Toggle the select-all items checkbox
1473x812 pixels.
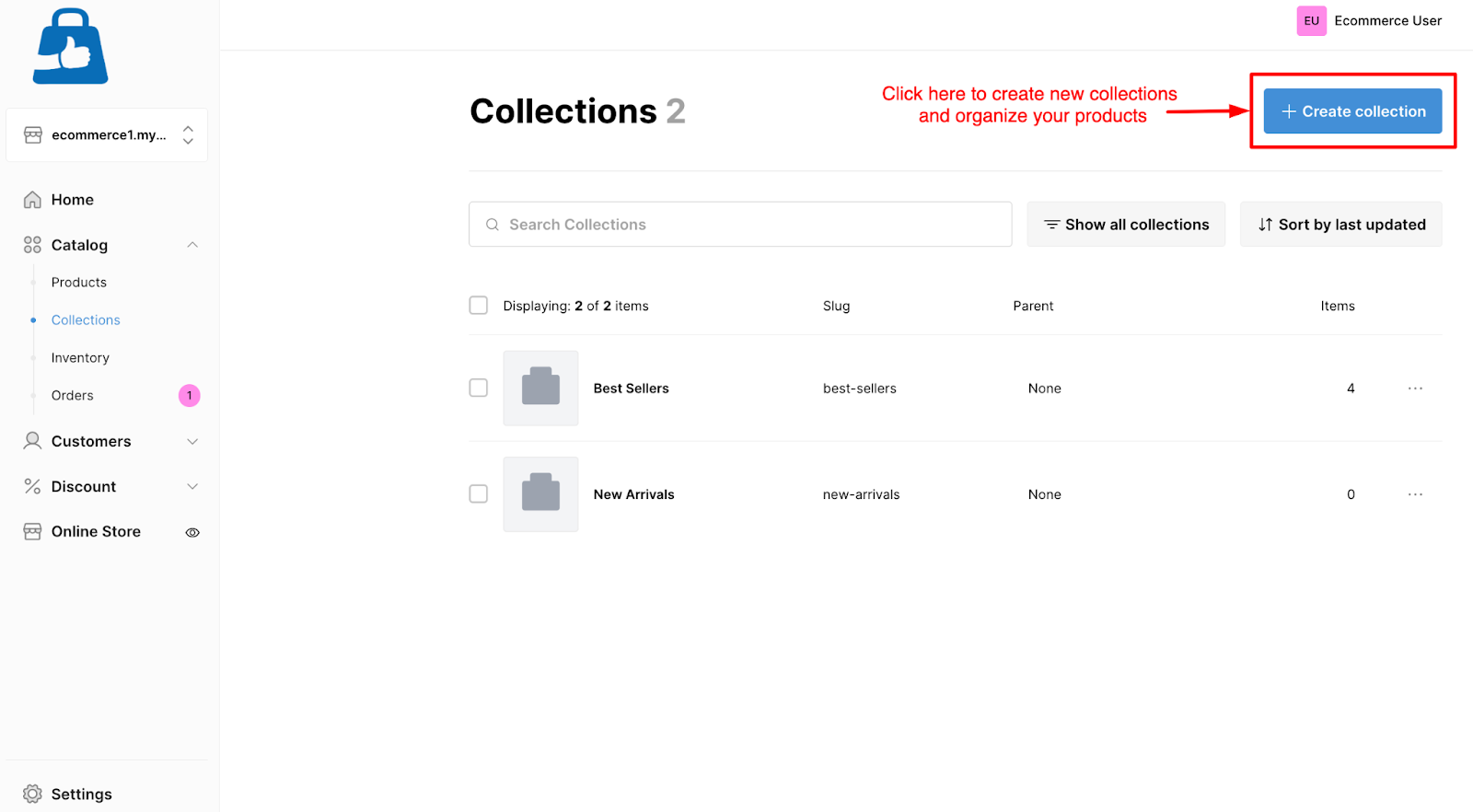click(479, 305)
